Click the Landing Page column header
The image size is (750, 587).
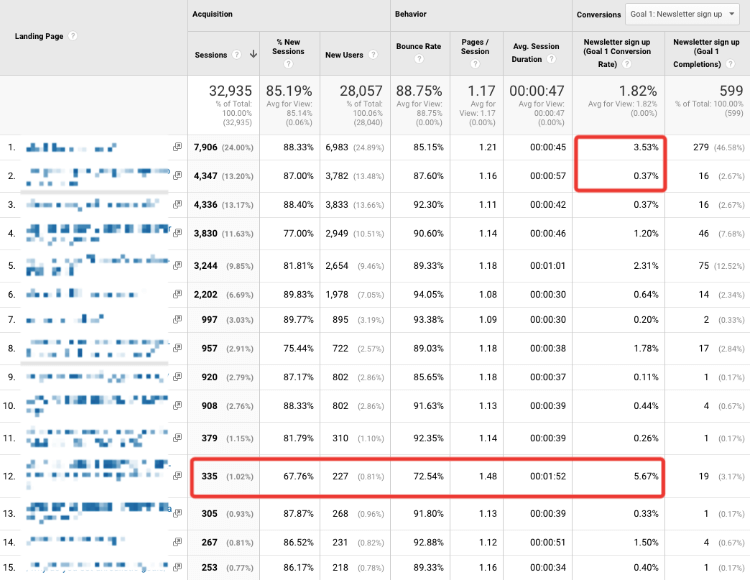click(39, 36)
